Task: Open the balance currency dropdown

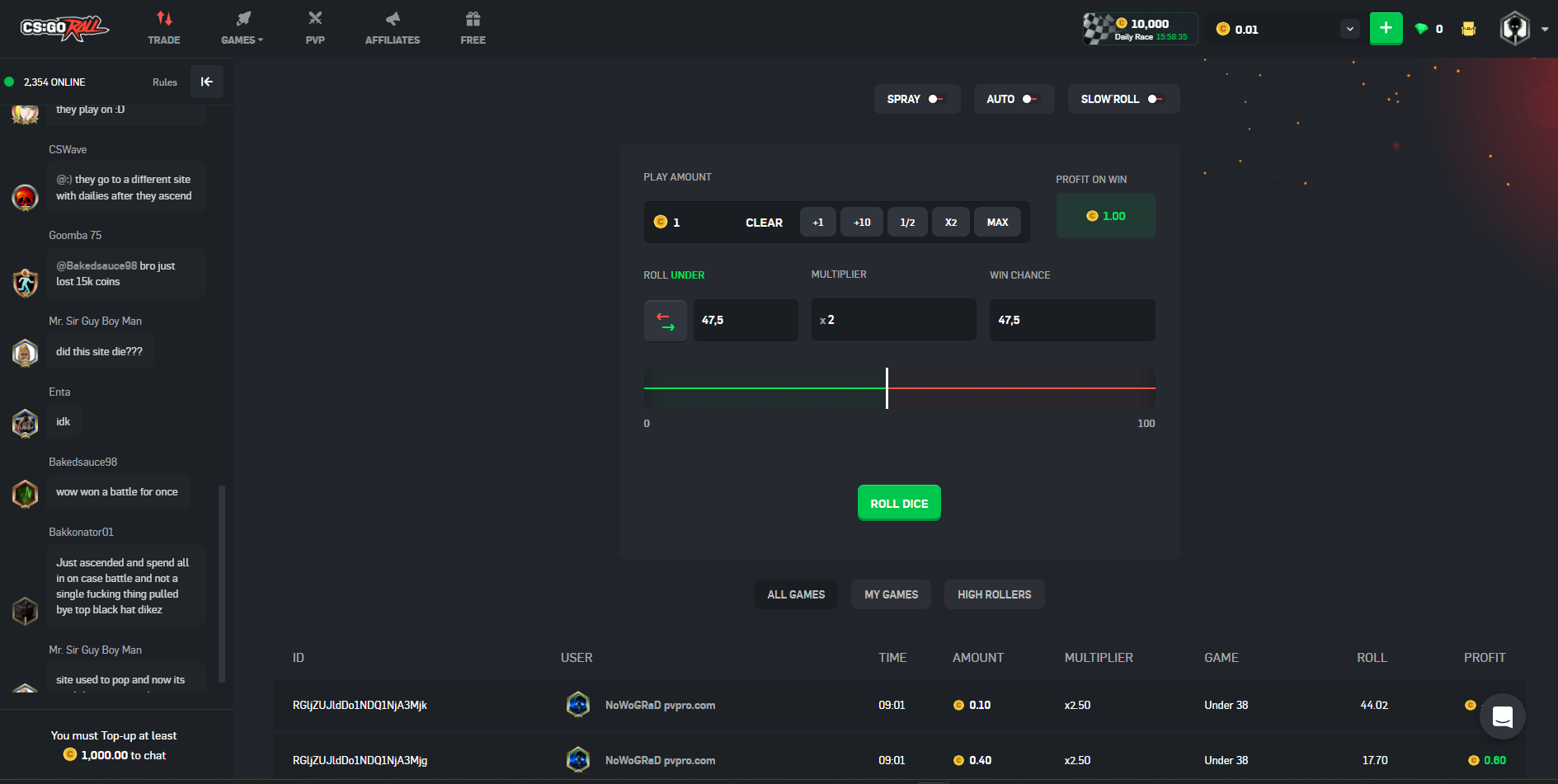Action: 1349,28
